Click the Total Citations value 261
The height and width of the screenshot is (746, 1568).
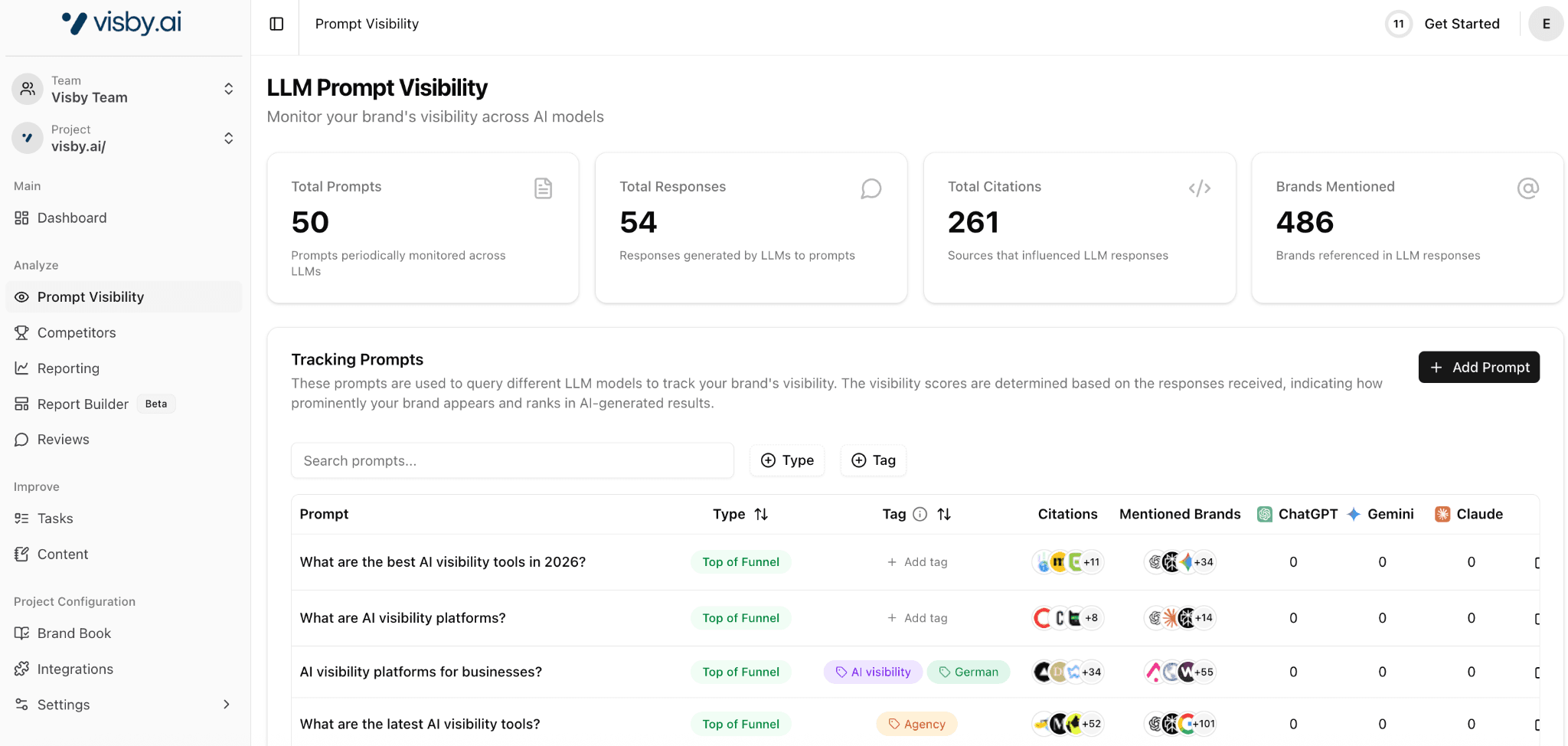click(973, 223)
